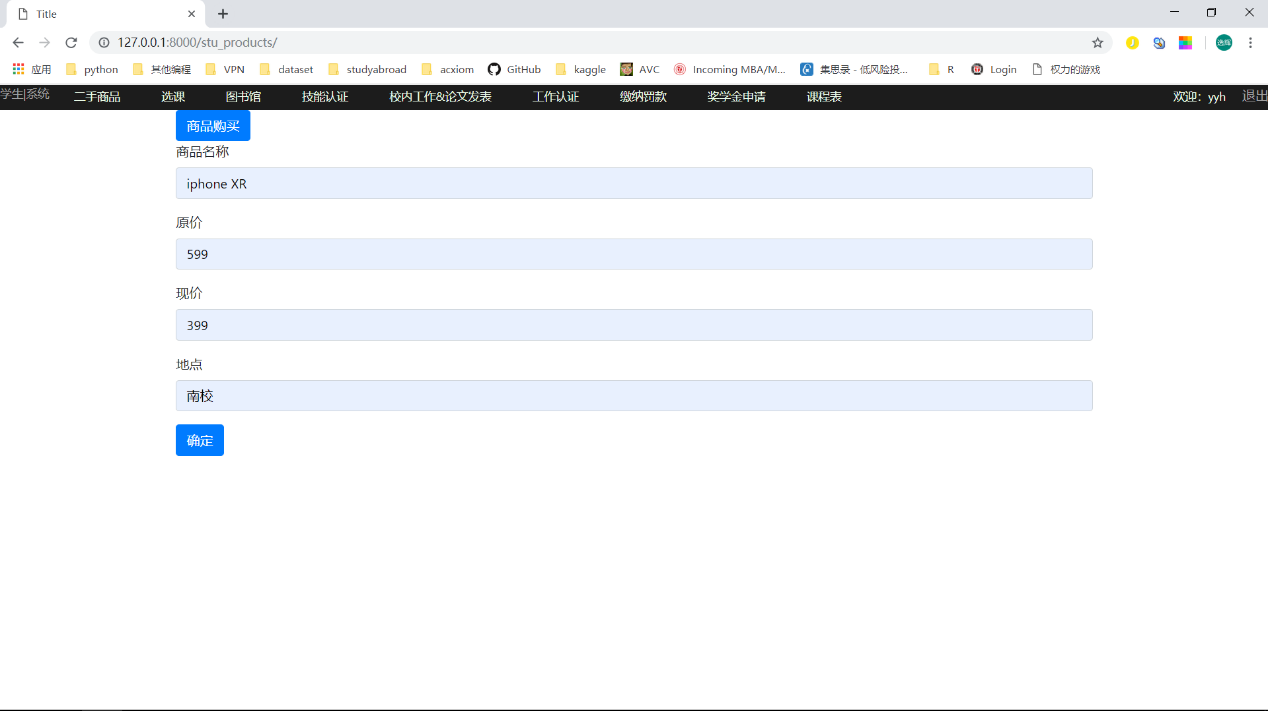Image resolution: width=1268 pixels, height=711 pixels.
Task: Open the 缴纳罚款 menu item
Action: tap(643, 97)
